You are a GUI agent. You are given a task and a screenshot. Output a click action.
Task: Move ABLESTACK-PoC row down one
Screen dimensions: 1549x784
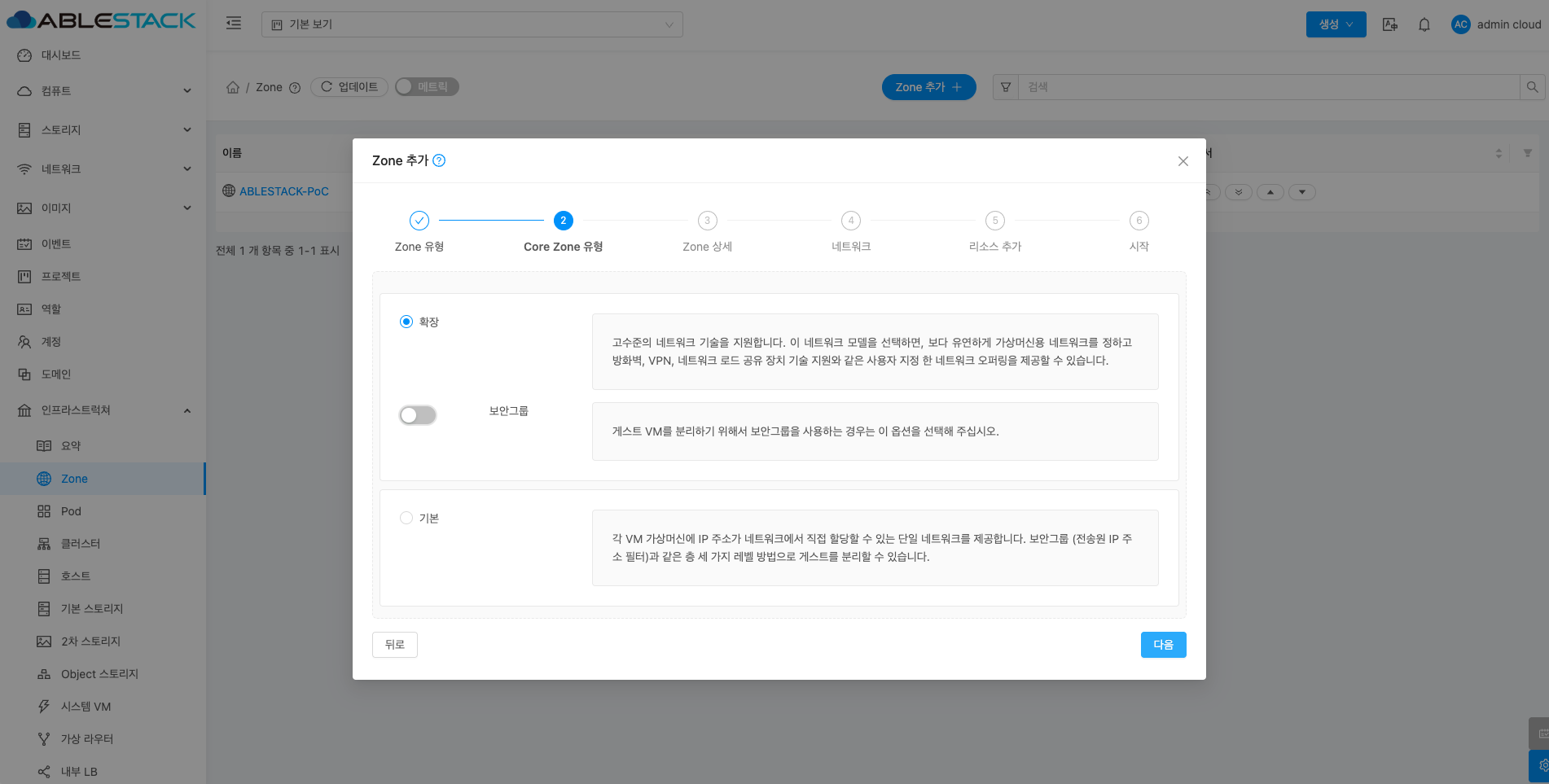click(x=1302, y=192)
